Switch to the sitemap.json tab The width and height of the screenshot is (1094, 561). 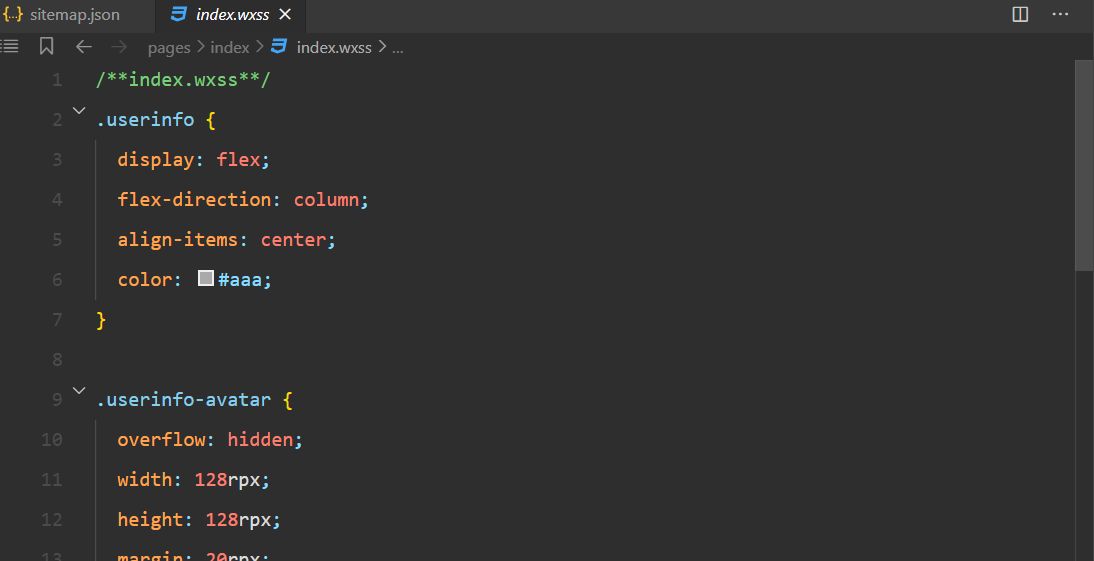[74, 15]
